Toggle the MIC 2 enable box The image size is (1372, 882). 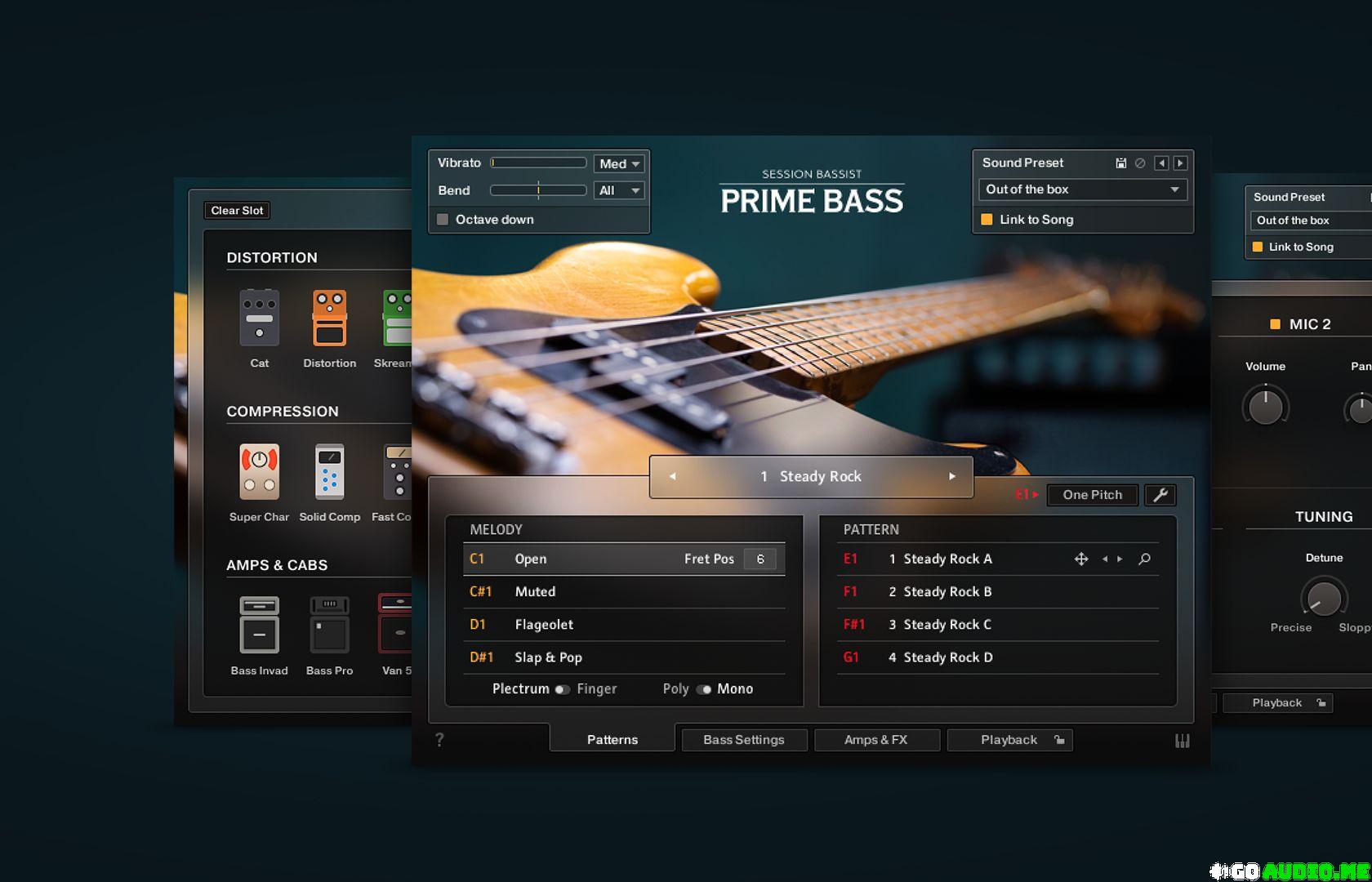coord(1275,324)
